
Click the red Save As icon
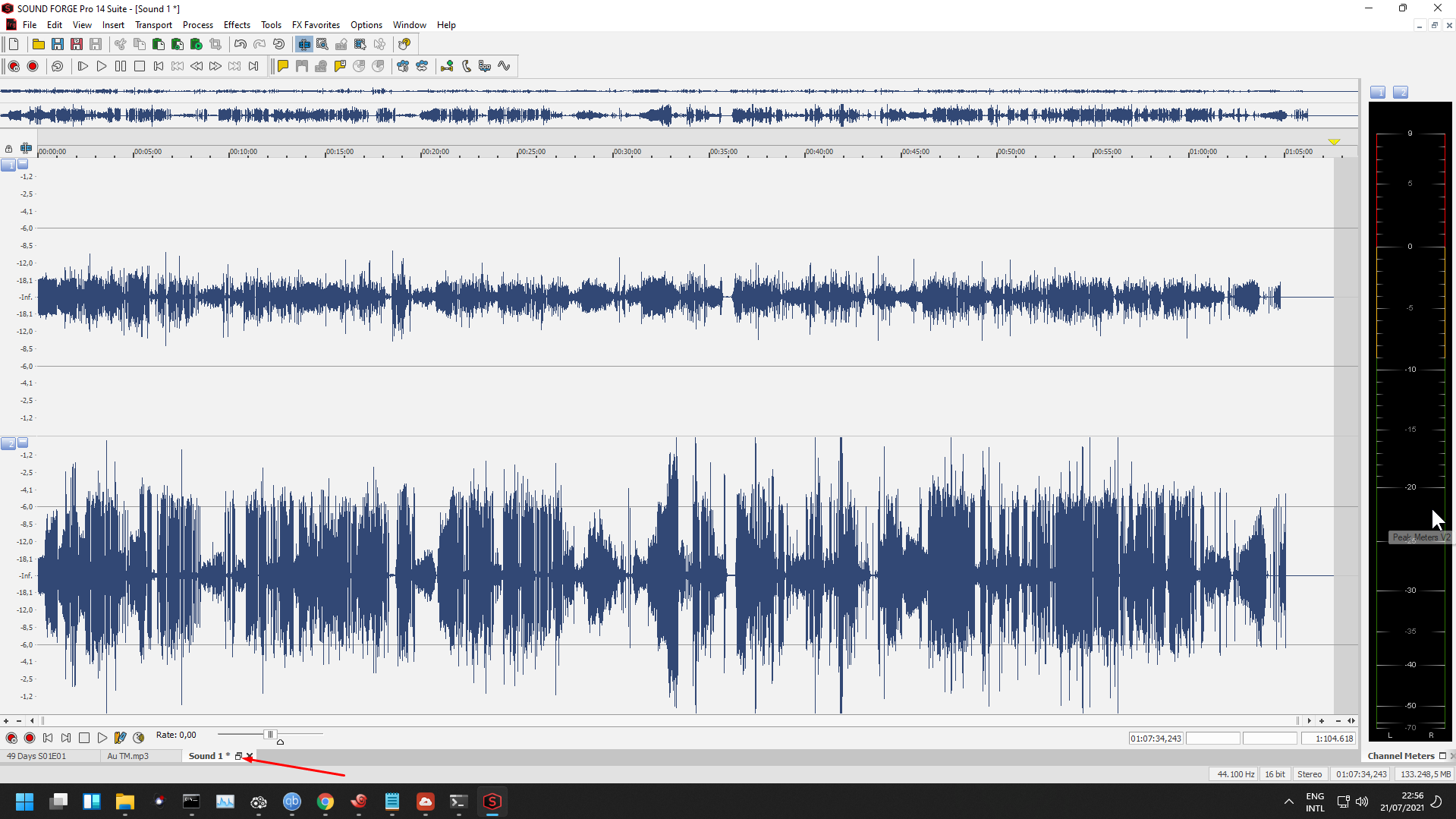pos(76,44)
